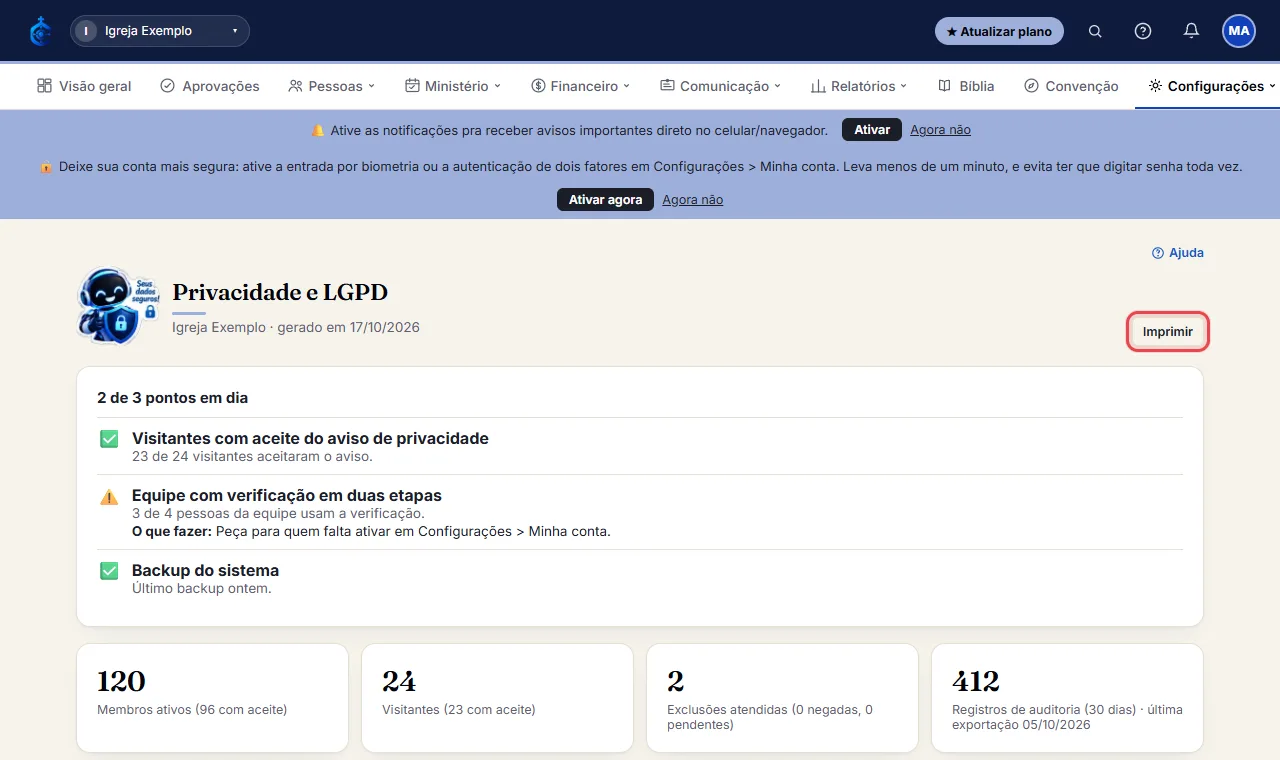Dismiss security banner with Agora não
The height and width of the screenshot is (760, 1280).
pos(692,200)
